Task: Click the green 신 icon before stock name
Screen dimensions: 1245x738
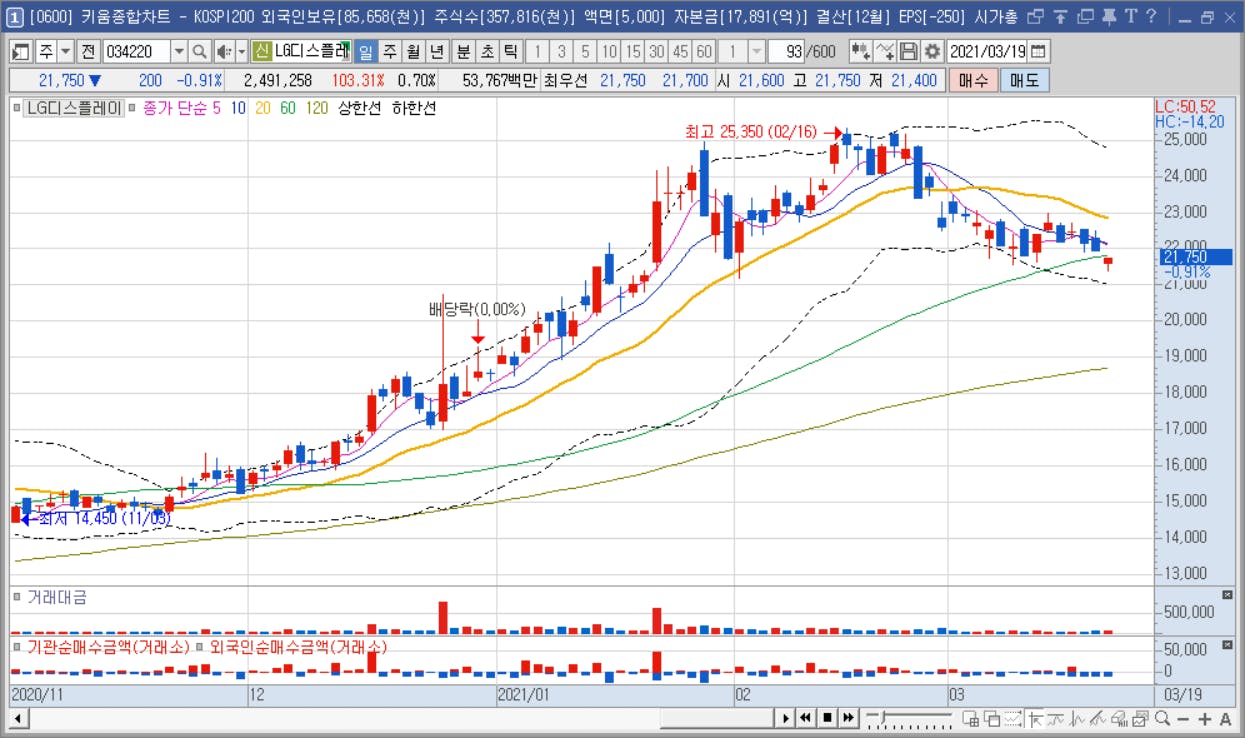Action: click(262, 51)
